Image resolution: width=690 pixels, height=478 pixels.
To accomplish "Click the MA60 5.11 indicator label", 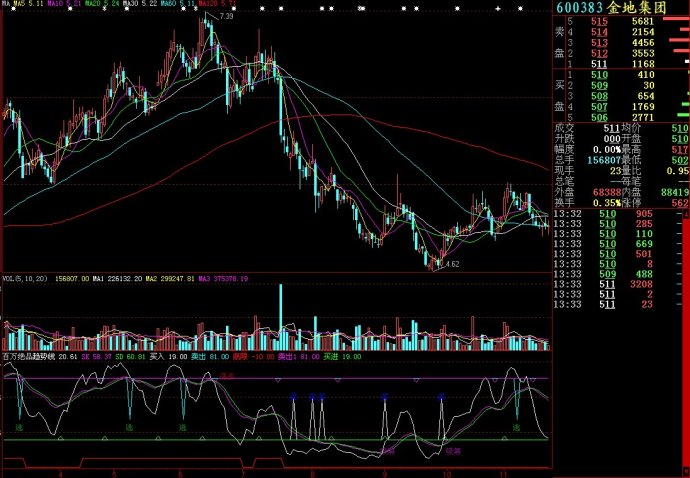I will (x=177, y=4).
